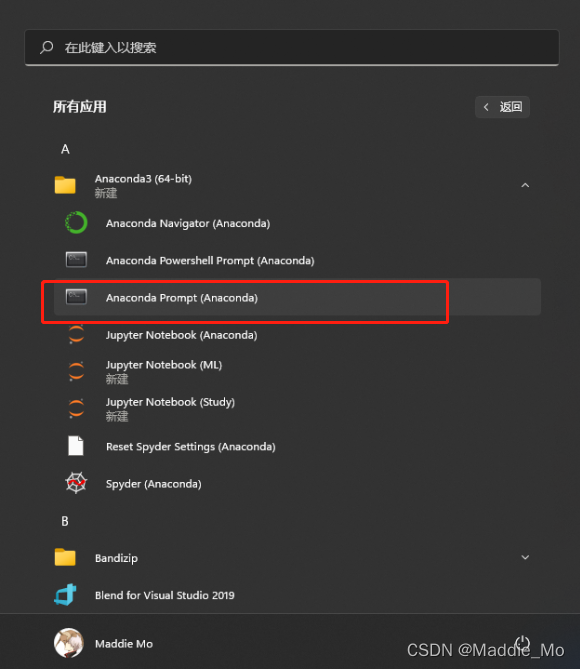Screen dimensions: 580x669
Task: Click the Reset Spyder Settings file icon
Action: [76, 446]
